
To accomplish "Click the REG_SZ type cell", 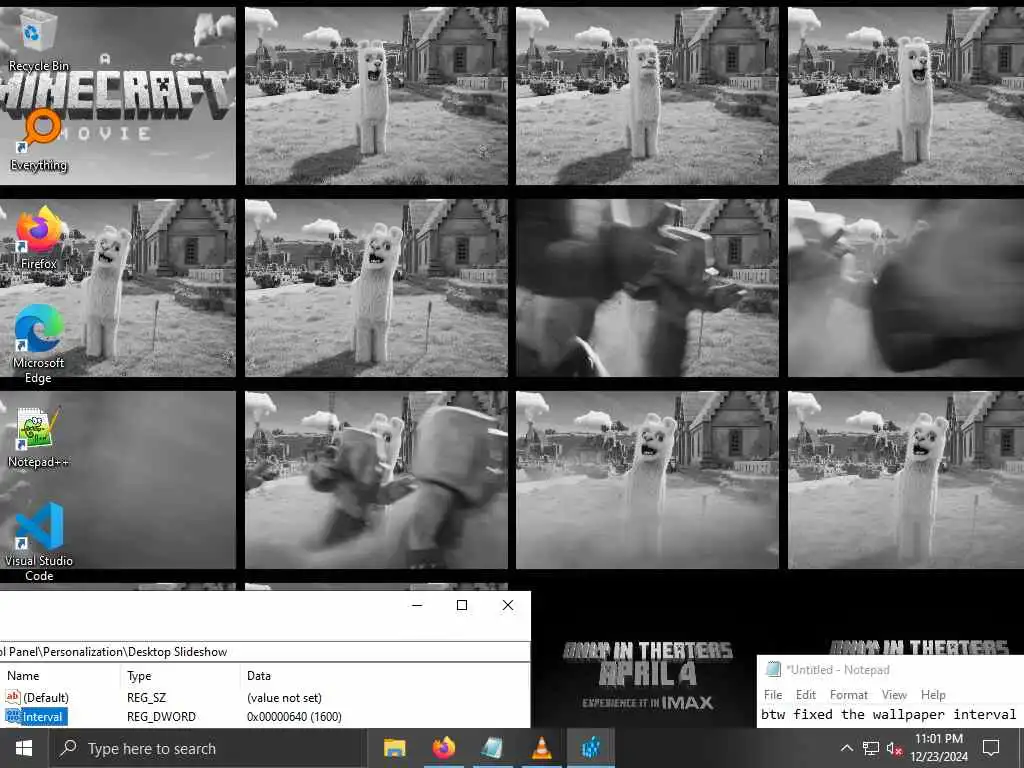I will coord(146,697).
